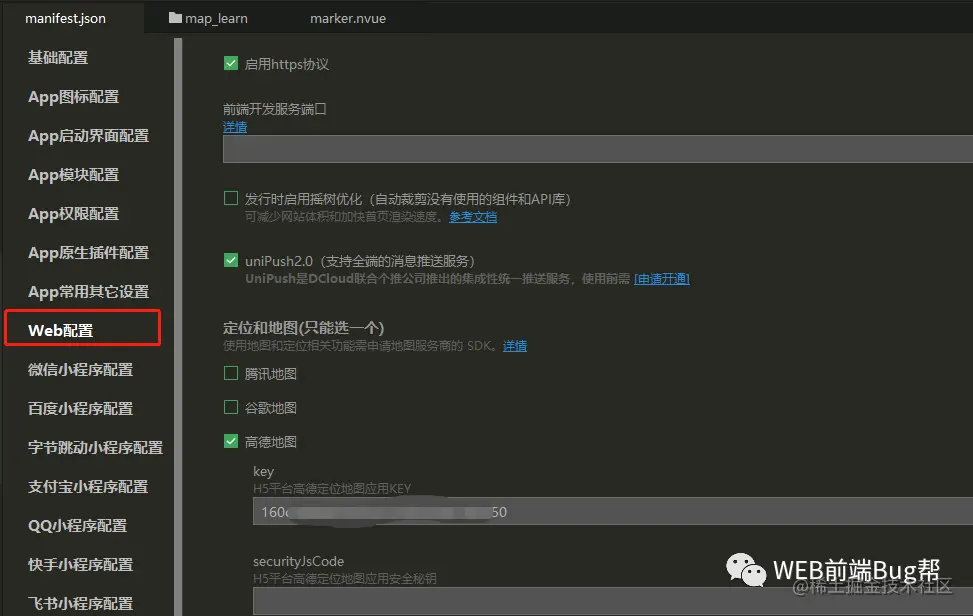This screenshot has width=973, height=616.
Task: Enable 发行时启用摇树优化 option
Action: [230, 198]
